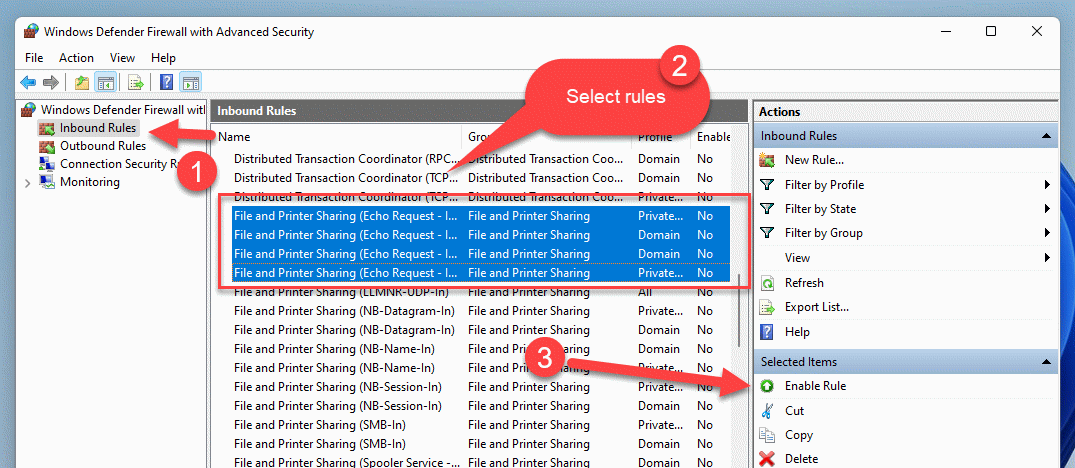Toggle the Show/Hide Action Pane icon
This screenshot has height=468, width=1075.
191,83
